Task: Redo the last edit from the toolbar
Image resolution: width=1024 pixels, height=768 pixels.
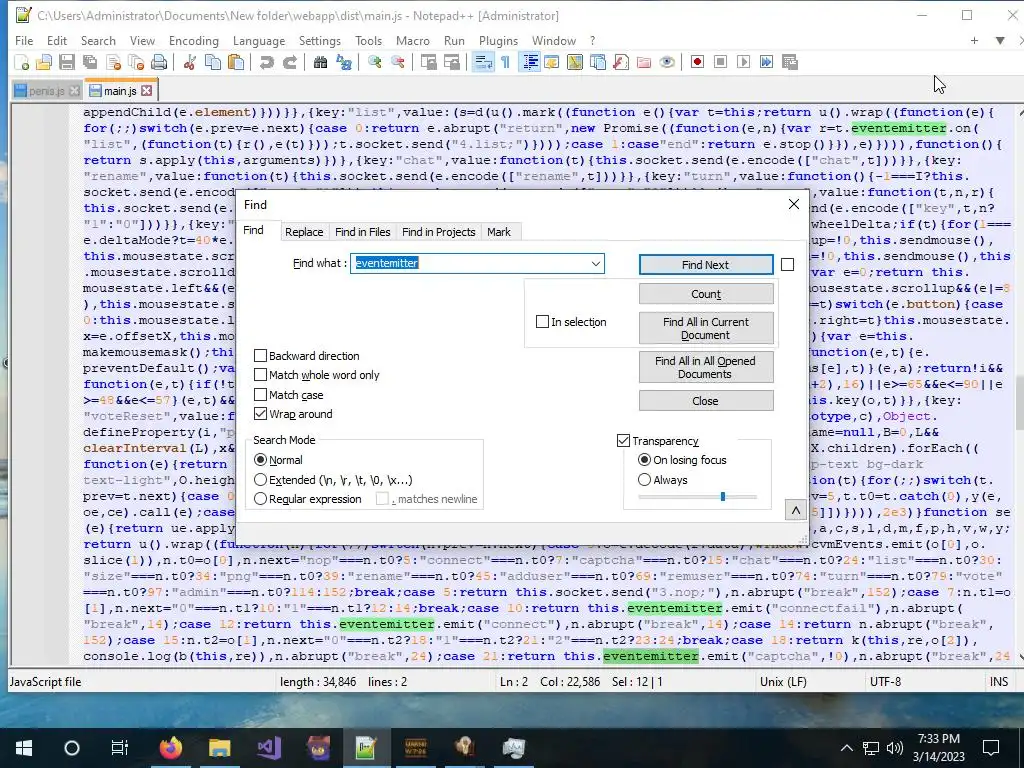Action: [289, 62]
